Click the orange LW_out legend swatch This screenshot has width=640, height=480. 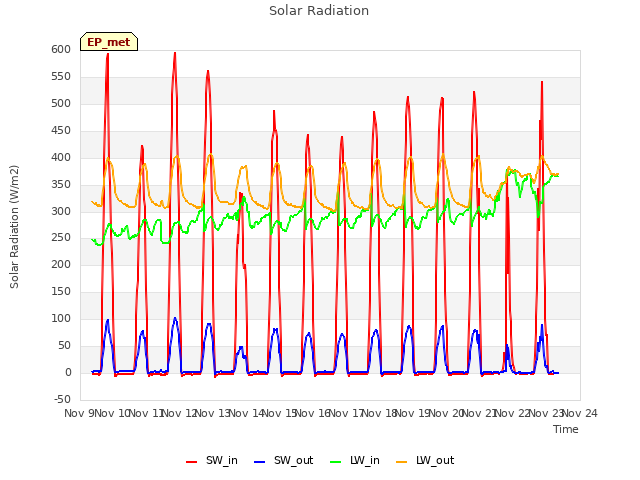tap(402, 462)
